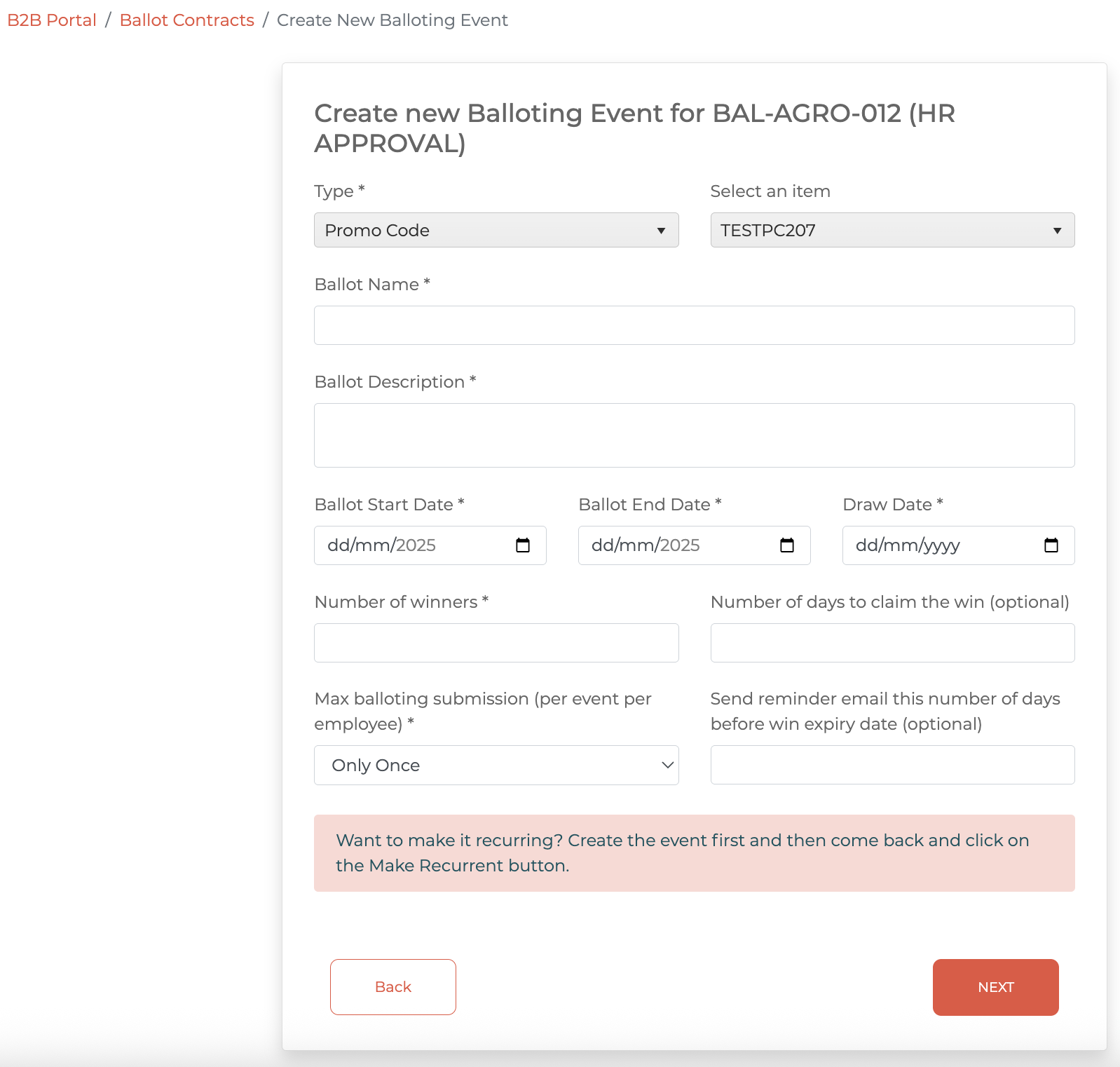Screen dimensions: 1120x1067
Task: Open calendar picker for Ballot Start Date
Action: click(x=523, y=545)
